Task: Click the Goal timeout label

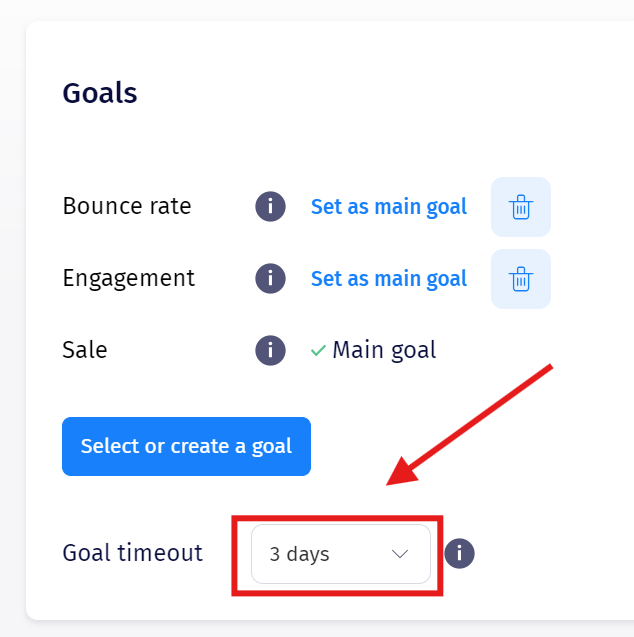Action: (x=132, y=553)
